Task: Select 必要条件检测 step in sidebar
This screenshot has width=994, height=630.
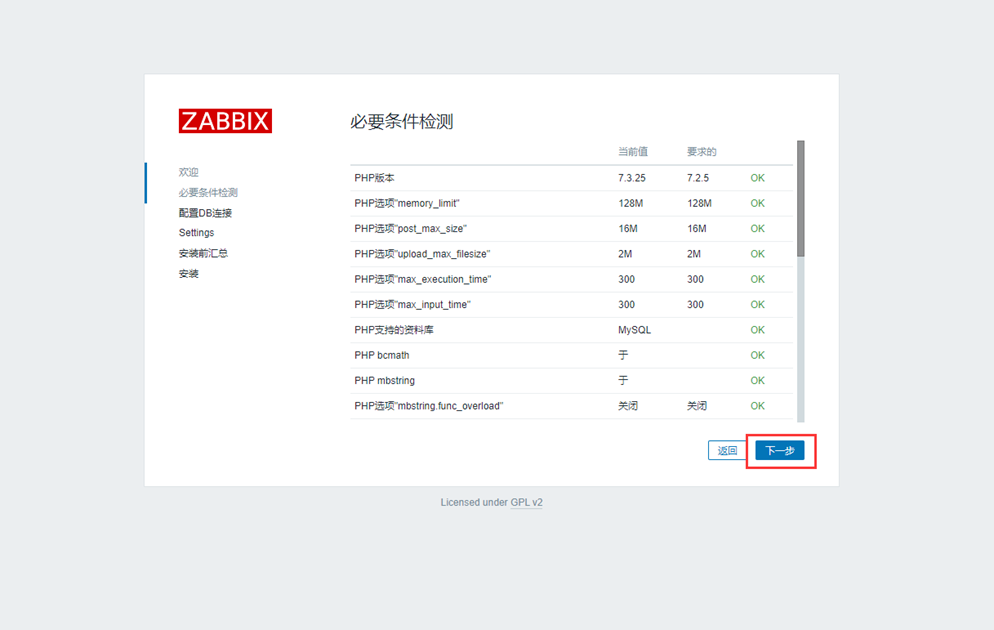Action: click(x=208, y=192)
